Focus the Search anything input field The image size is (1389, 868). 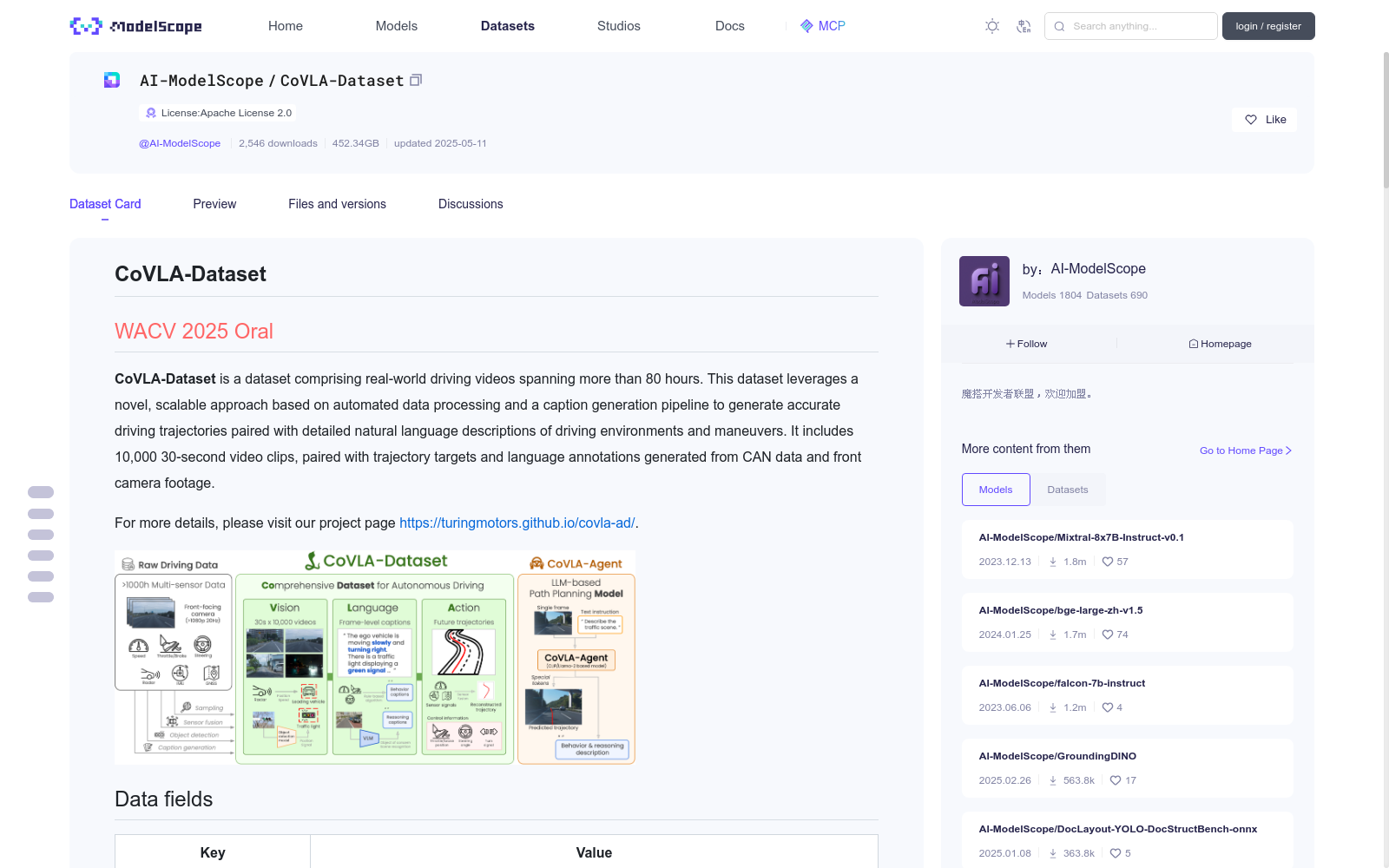pos(1131,26)
